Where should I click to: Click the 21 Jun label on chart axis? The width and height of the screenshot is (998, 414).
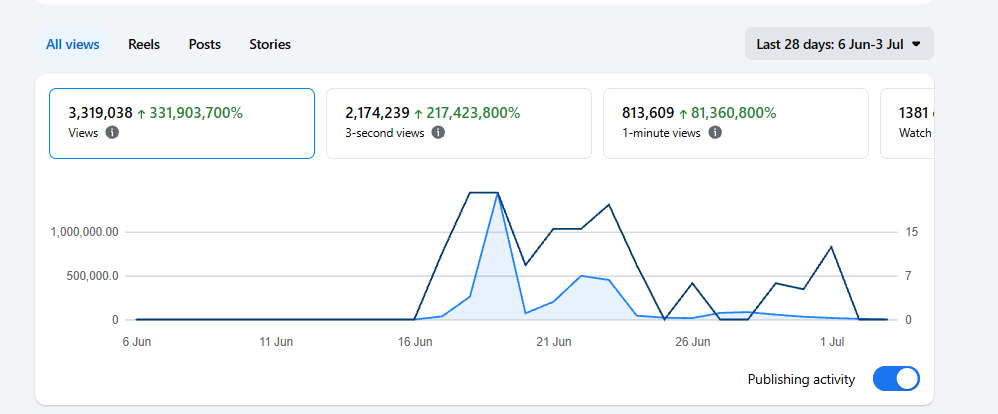[553, 342]
